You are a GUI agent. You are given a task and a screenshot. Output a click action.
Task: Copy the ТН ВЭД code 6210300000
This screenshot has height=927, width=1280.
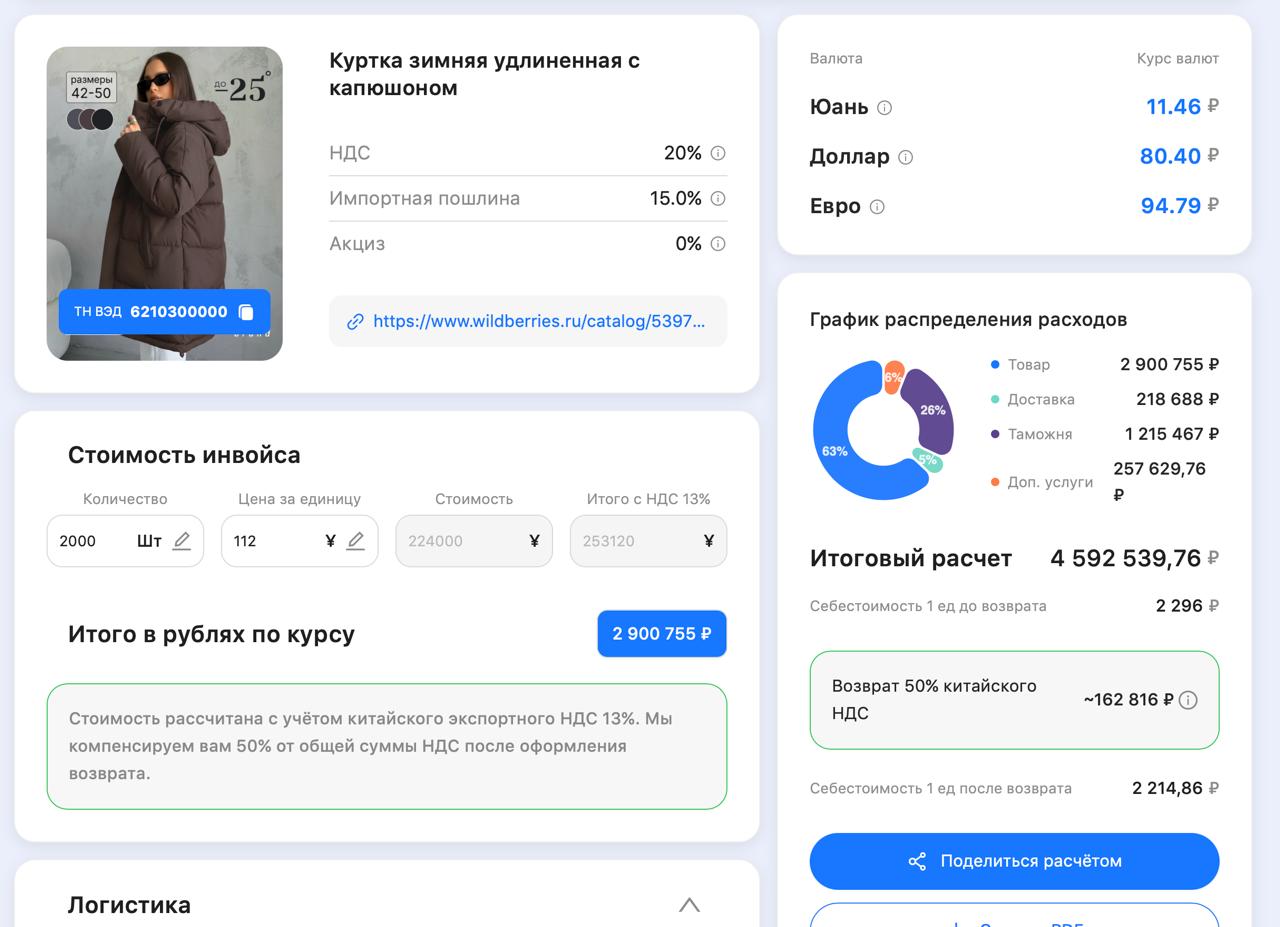(x=246, y=312)
